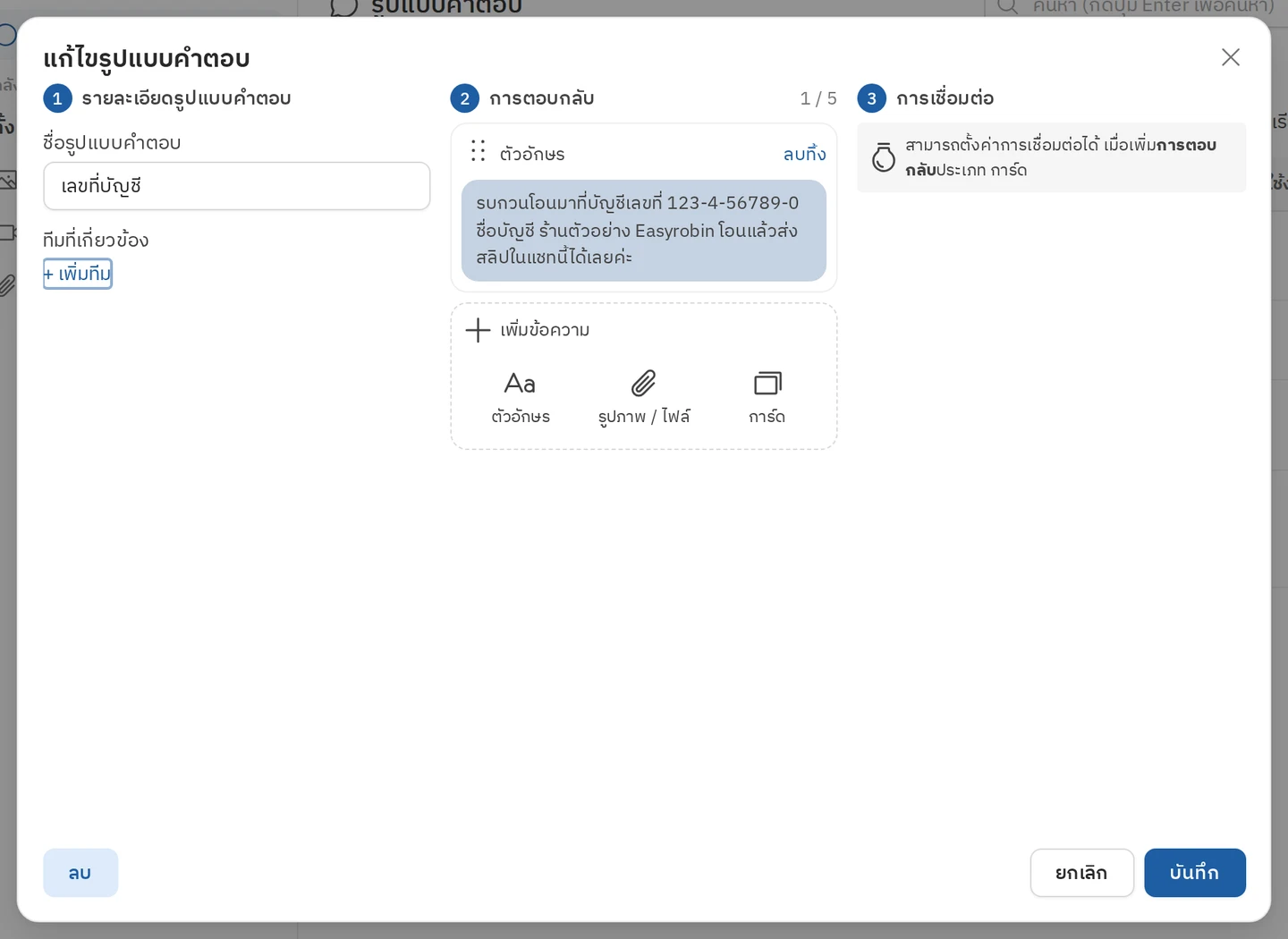Viewport: 1288px width, 939px height.
Task: Click the plus icon next to เพิ่มข้อความ
Action: [478, 330]
